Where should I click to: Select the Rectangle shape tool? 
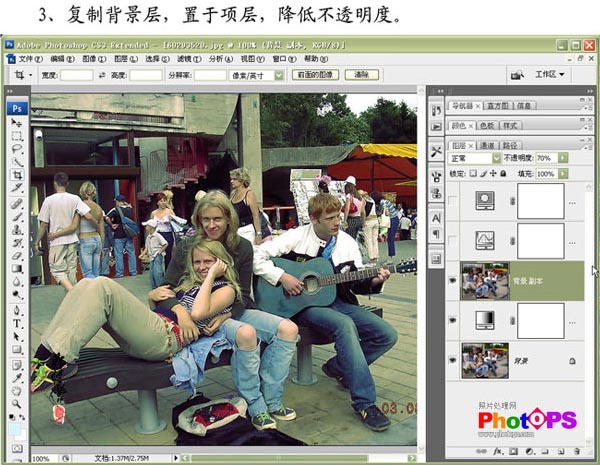(16, 349)
